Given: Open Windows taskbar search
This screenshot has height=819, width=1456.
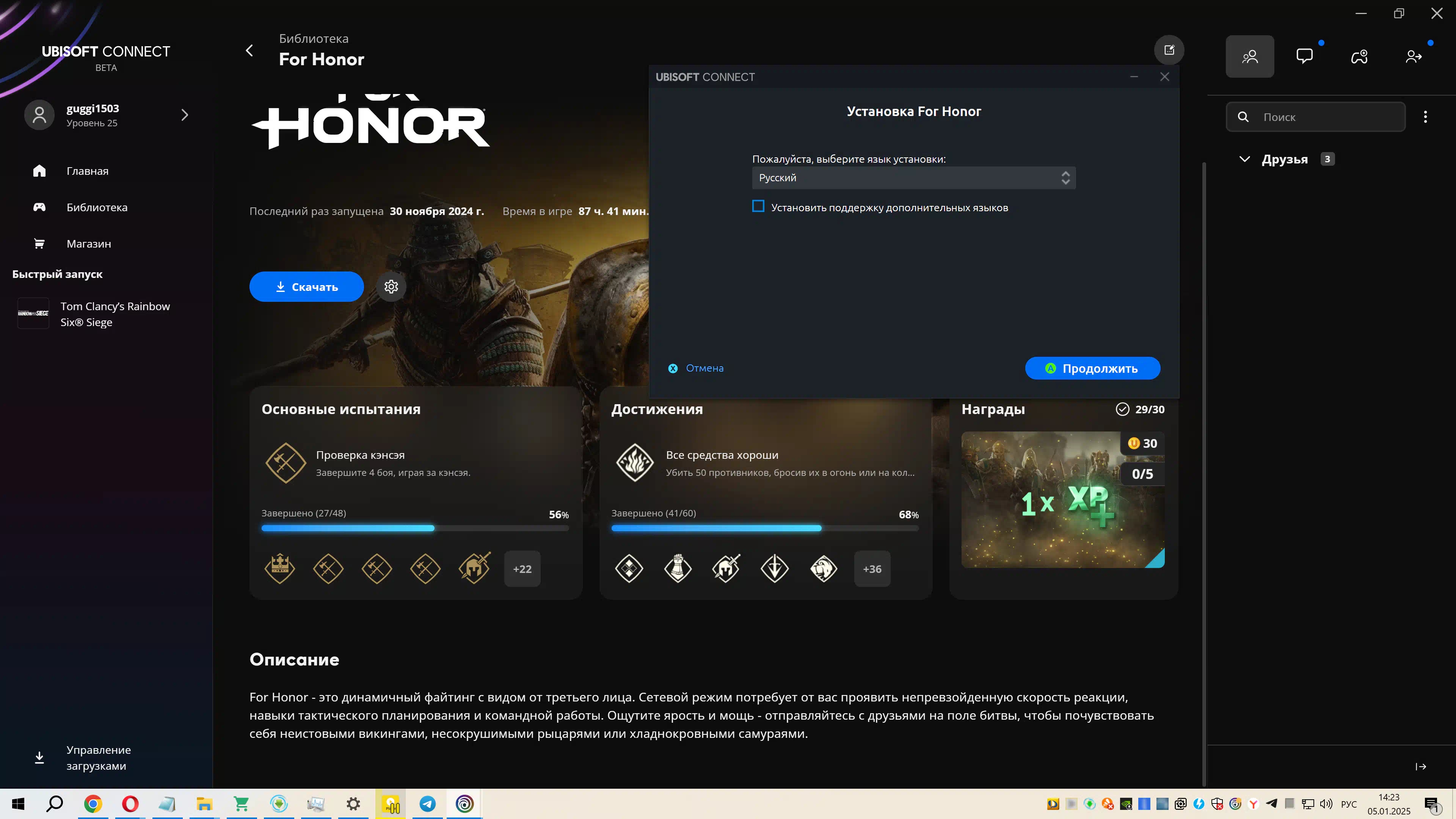Looking at the screenshot, I should tap(55, 804).
